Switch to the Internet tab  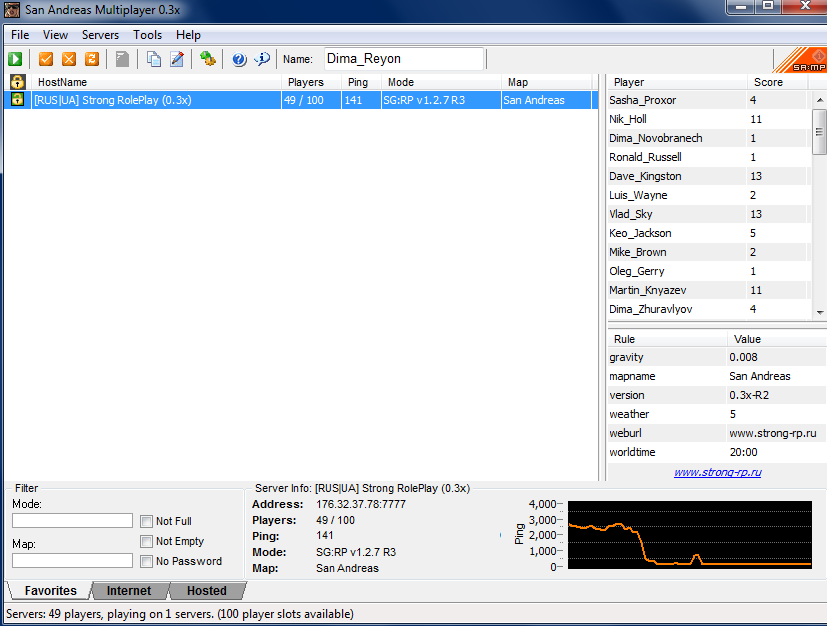(x=129, y=591)
